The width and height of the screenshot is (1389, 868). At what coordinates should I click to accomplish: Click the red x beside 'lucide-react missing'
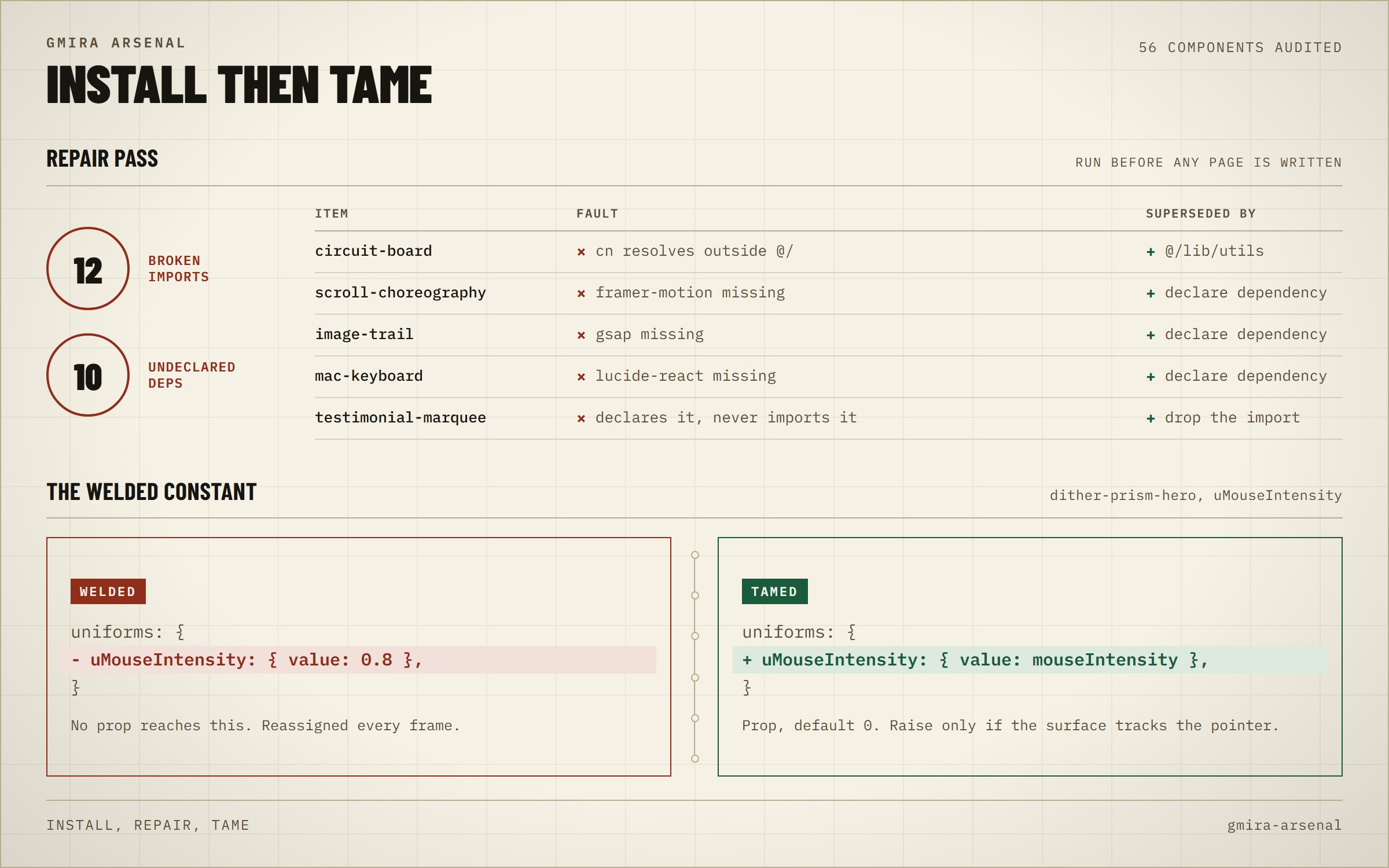(x=581, y=377)
